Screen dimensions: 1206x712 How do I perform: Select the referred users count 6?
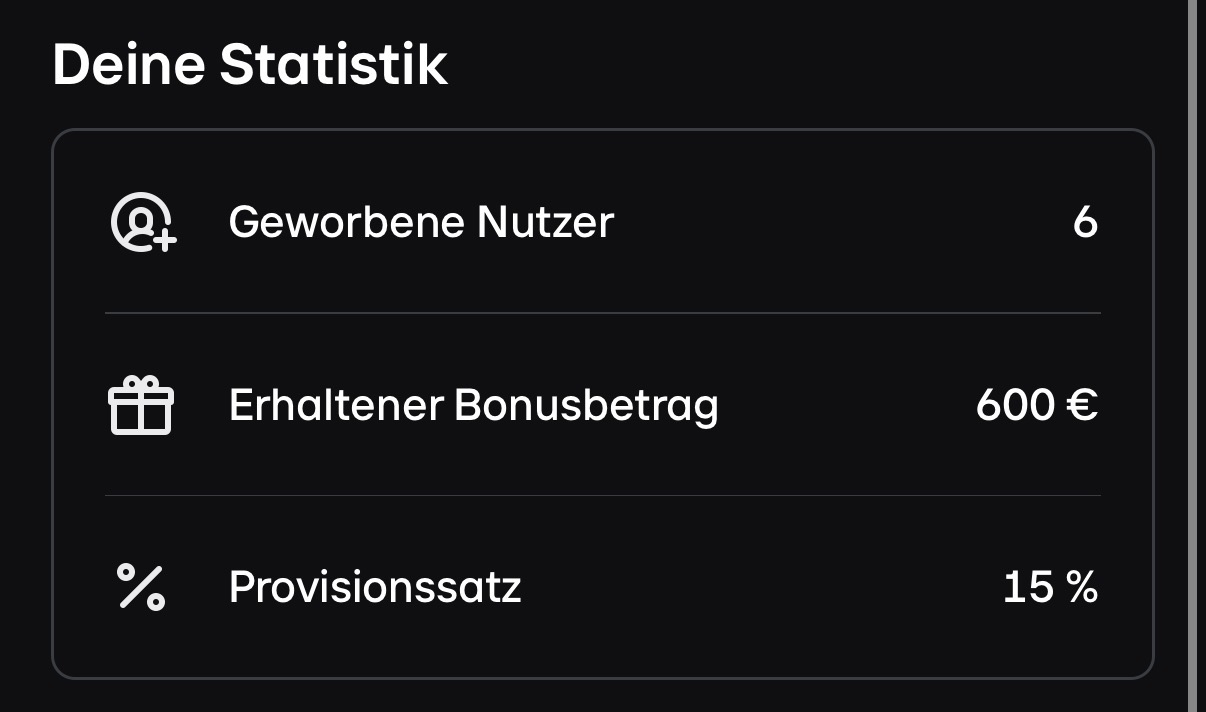tap(1085, 222)
